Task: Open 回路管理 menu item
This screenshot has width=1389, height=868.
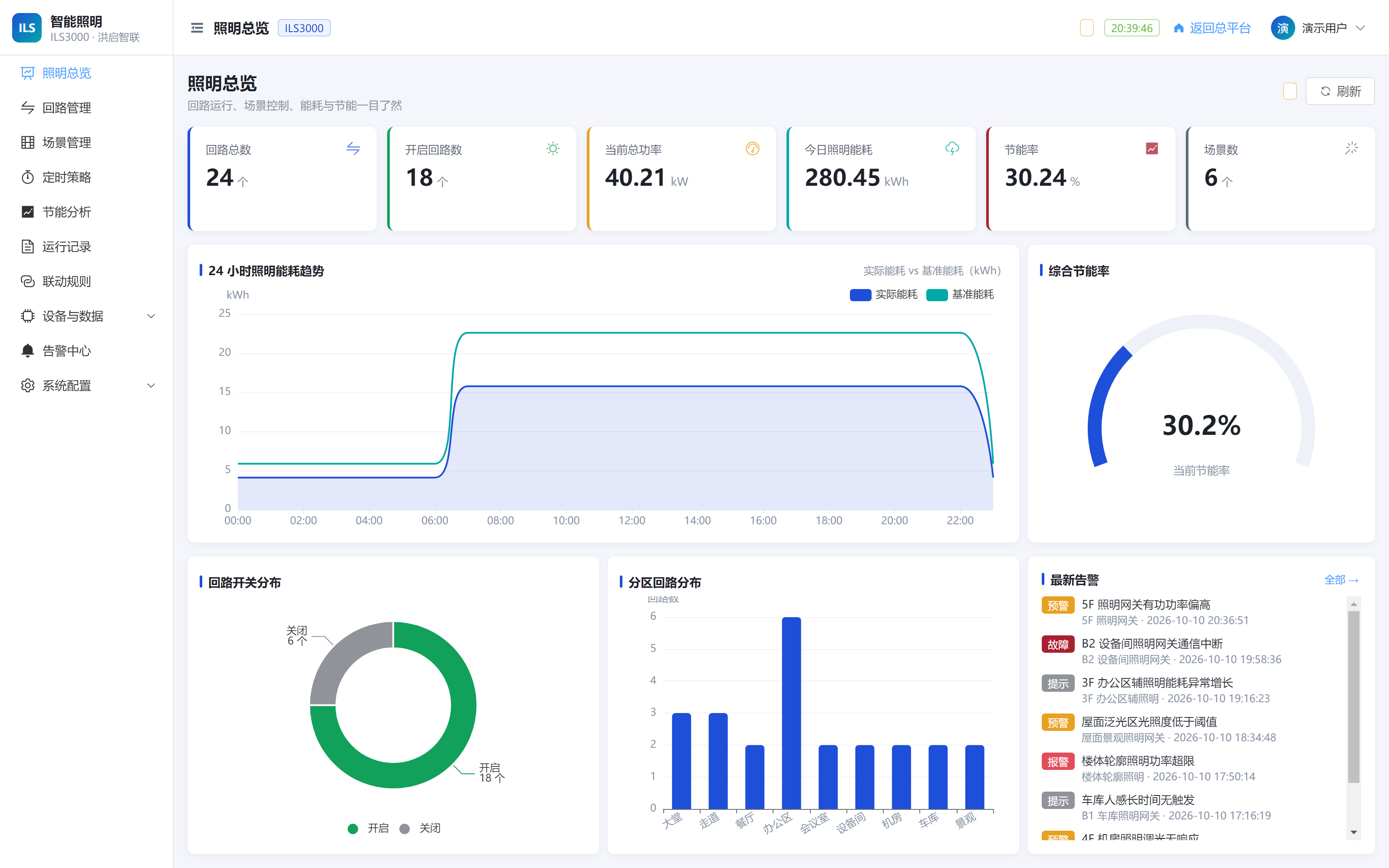Action: [x=86, y=108]
